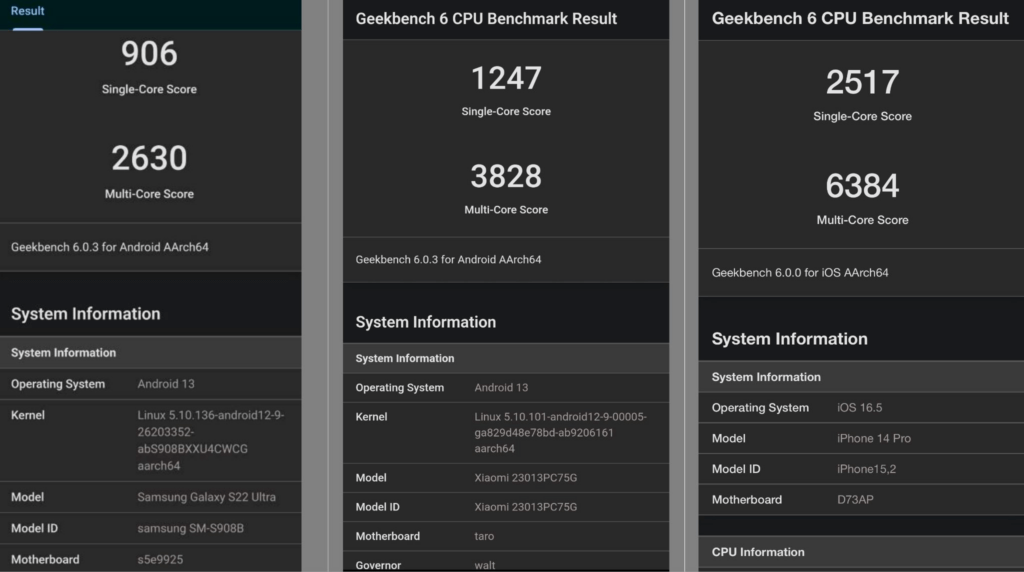
Task: Click the D73AP motherboard value
Action: (855, 499)
